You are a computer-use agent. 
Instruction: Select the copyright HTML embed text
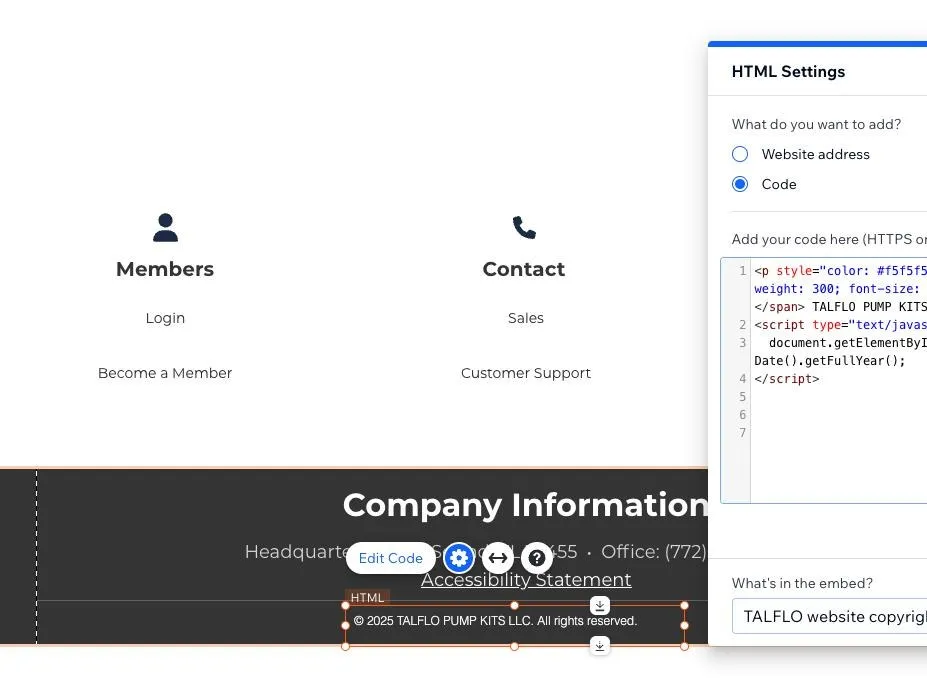click(495, 621)
